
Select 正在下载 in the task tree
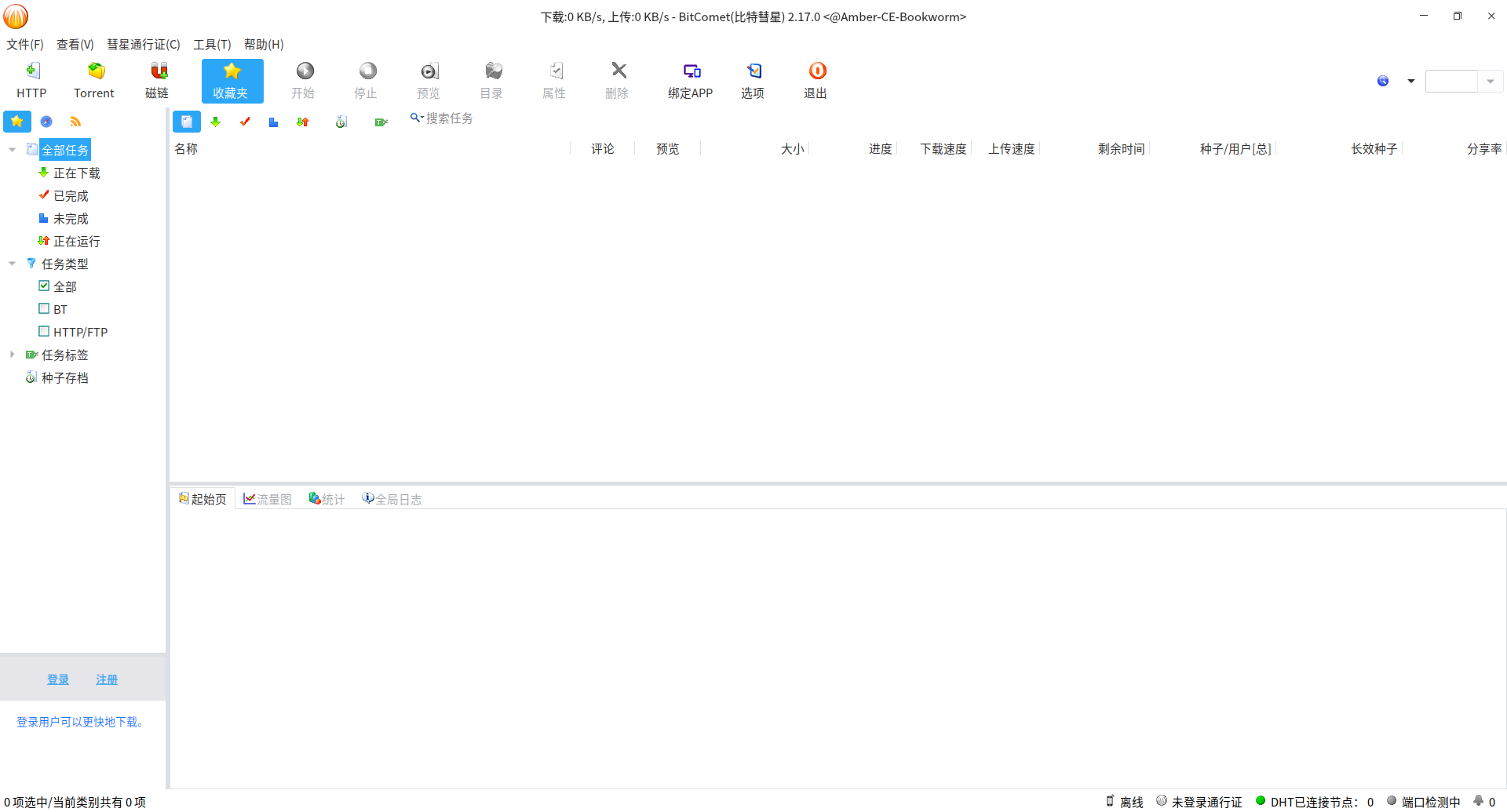tap(76, 173)
